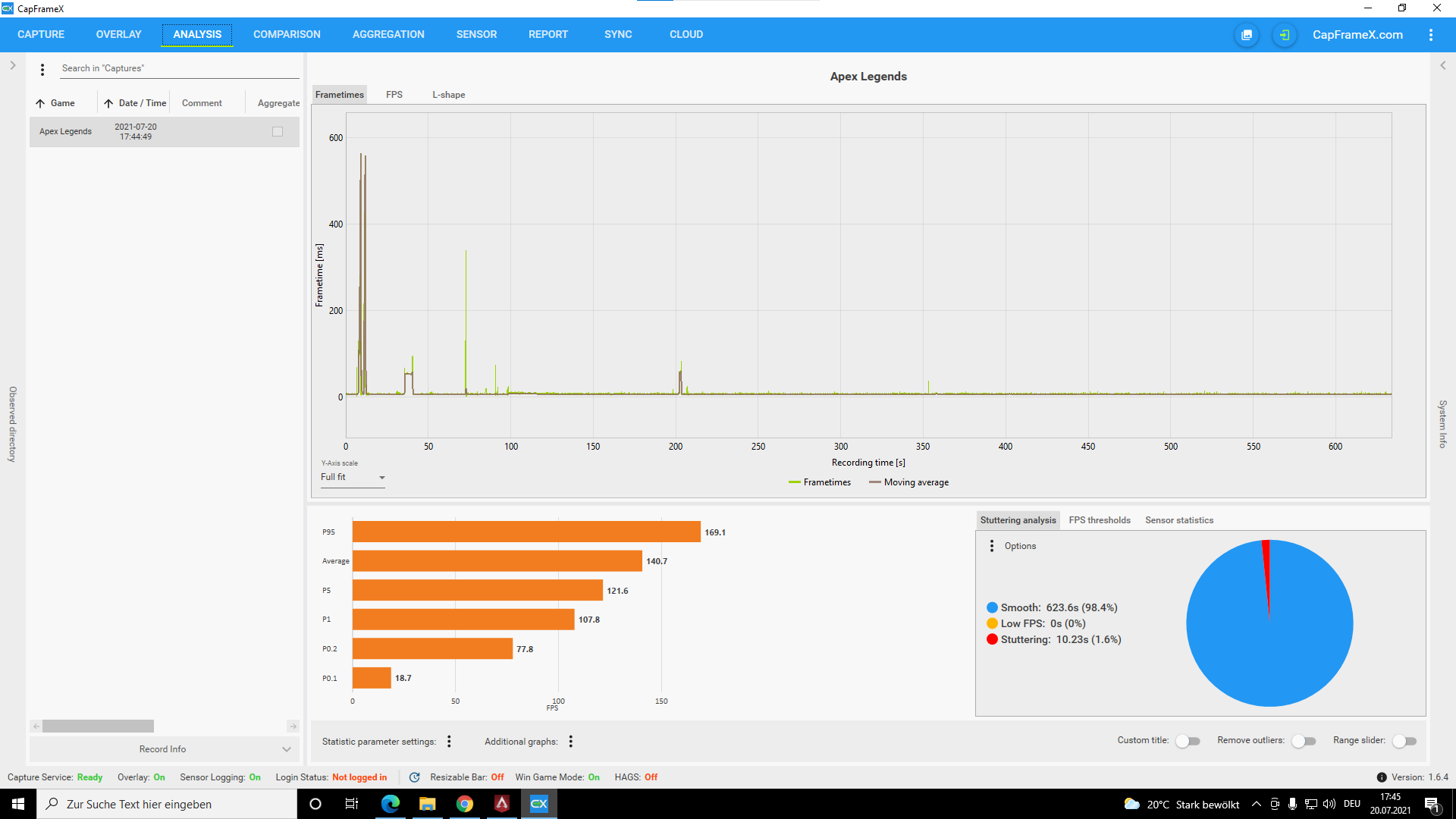
Task: Open the top-right three-dot menu
Action: coord(1430,35)
